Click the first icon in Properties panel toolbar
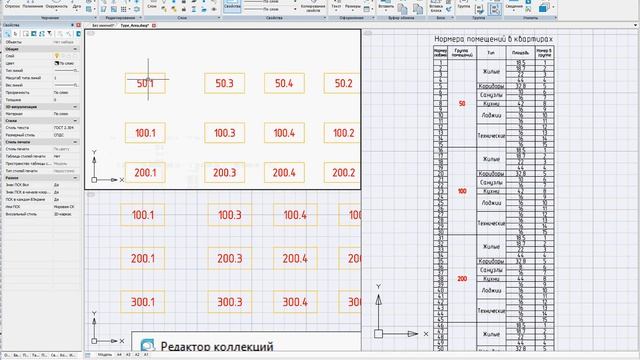Screen dimensions: 640x360 click(8, 34)
